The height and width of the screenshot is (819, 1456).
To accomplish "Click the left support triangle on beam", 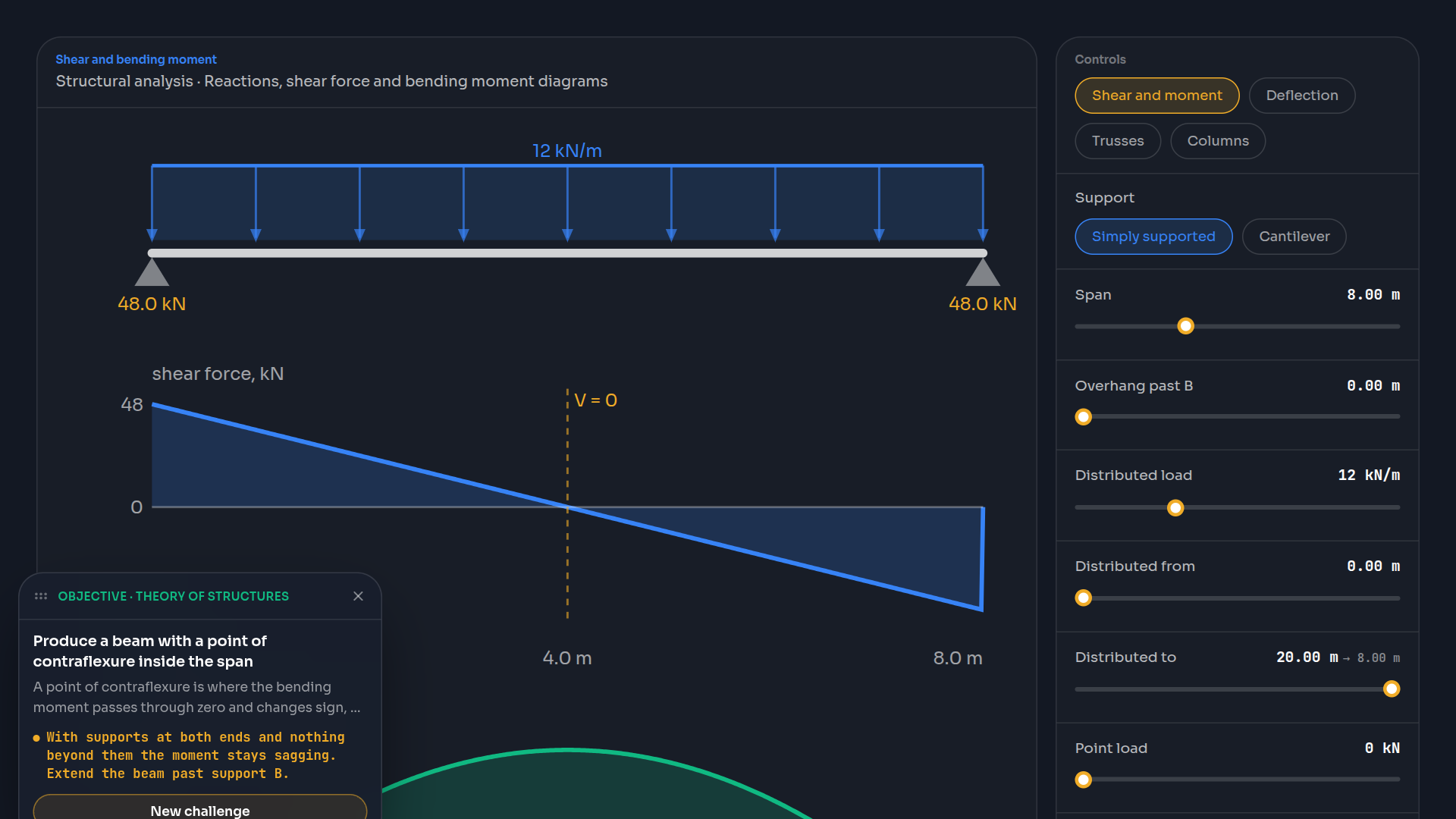I will click(x=152, y=272).
